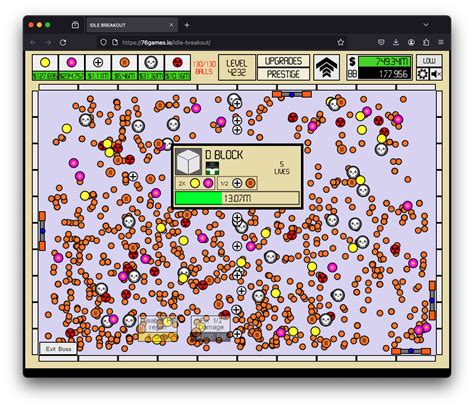Image resolution: width=474 pixels, height=408 pixels.
Task: Click the D BLOCK boss name
Action: click(x=224, y=155)
